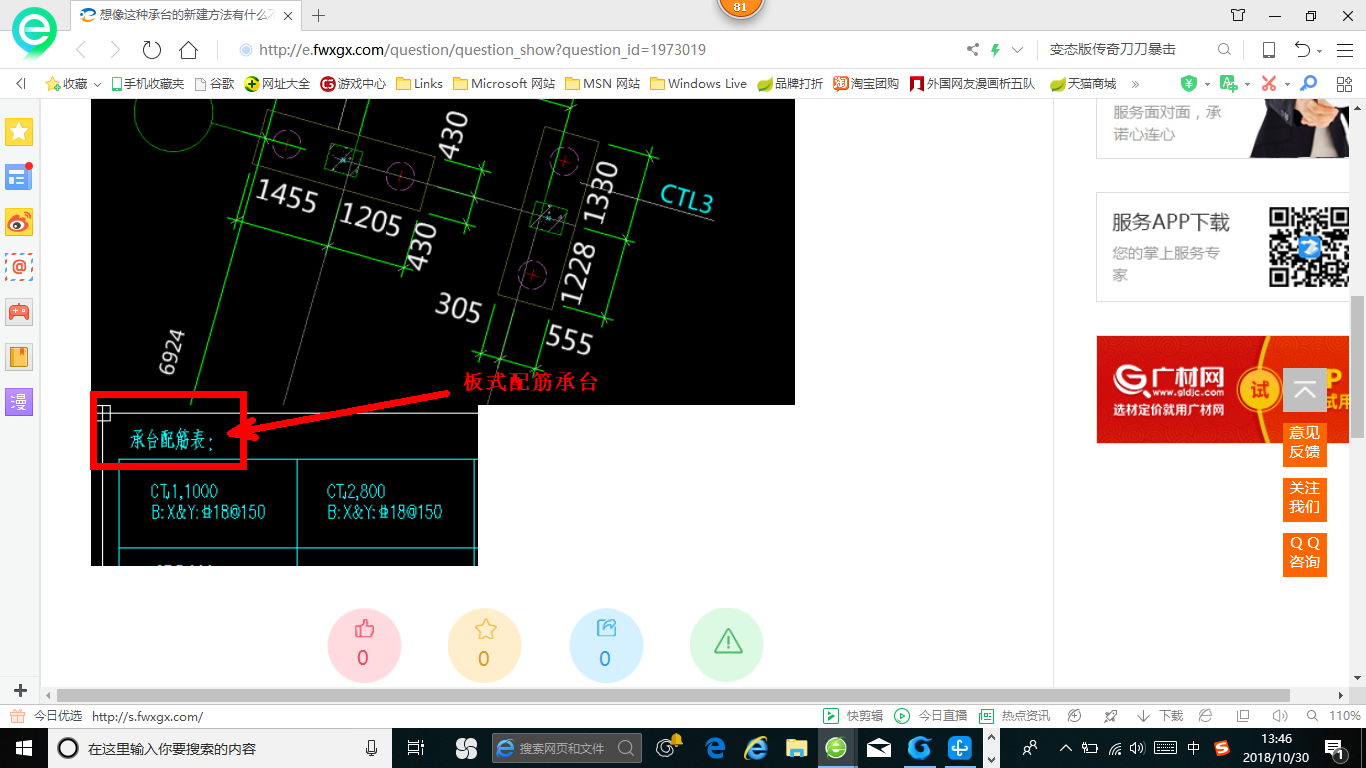The height and width of the screenshot is (768, 1366).
Task: Click the browser forward arrow
Action: pos(115,50)
